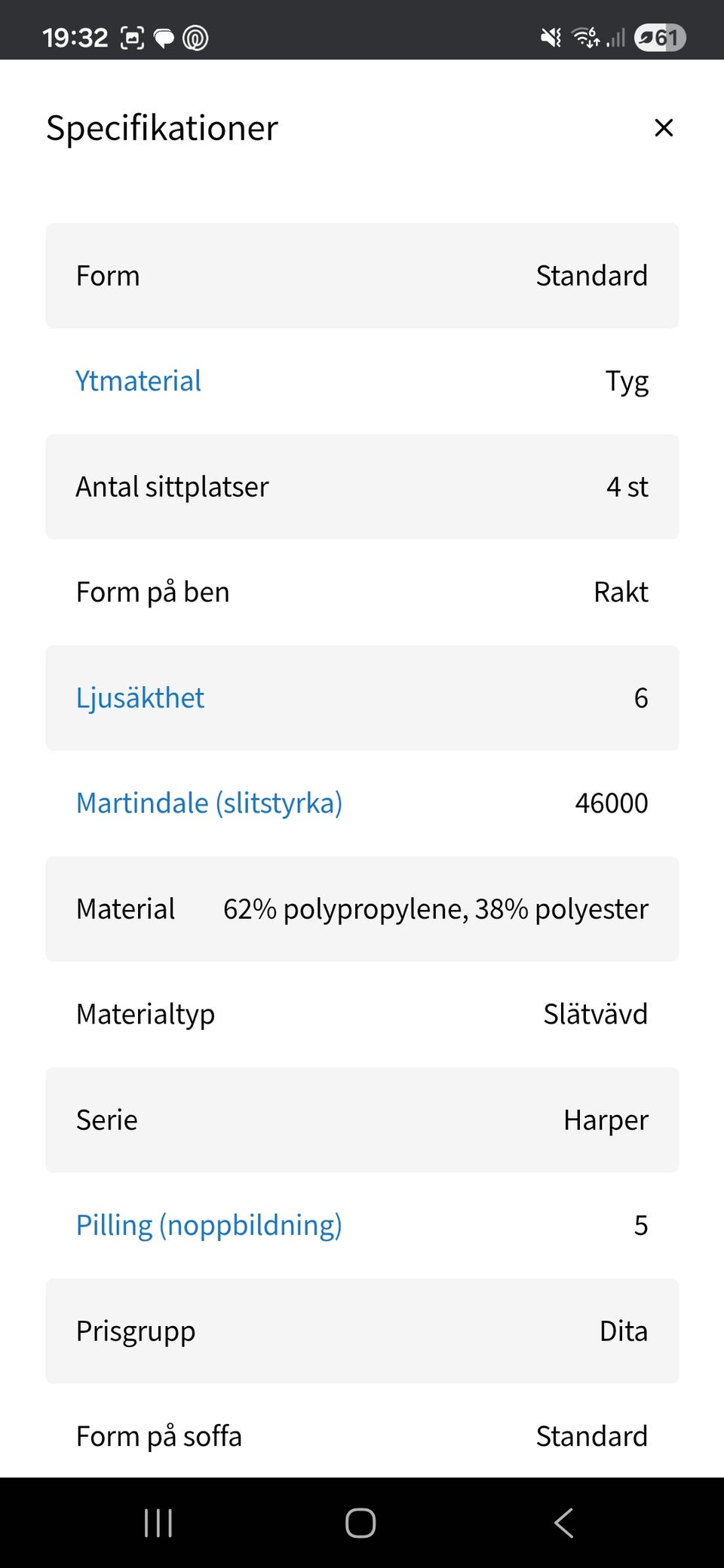Tap the Wi-Fi icon in status bar
The image size is (724, 1568).
(x=585, y=38)
